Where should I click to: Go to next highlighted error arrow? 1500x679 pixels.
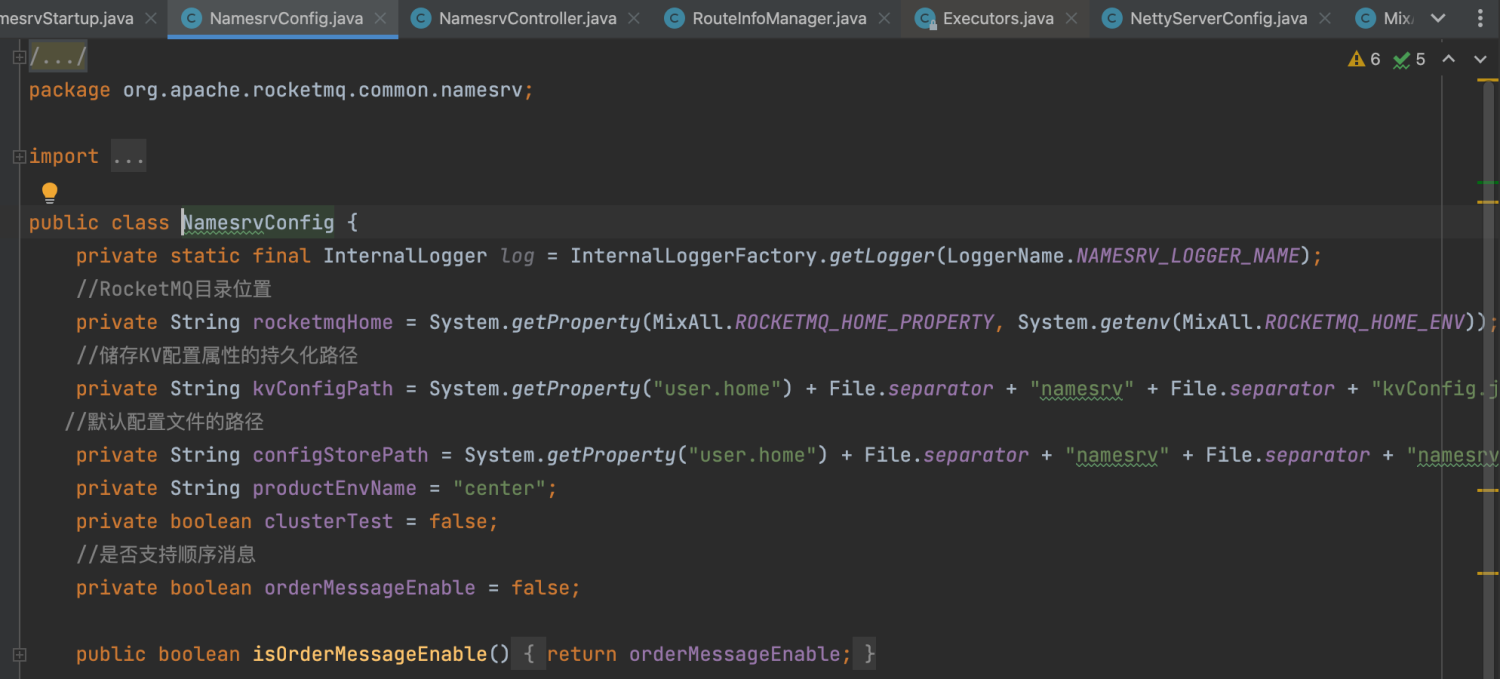pos(1480,59)
